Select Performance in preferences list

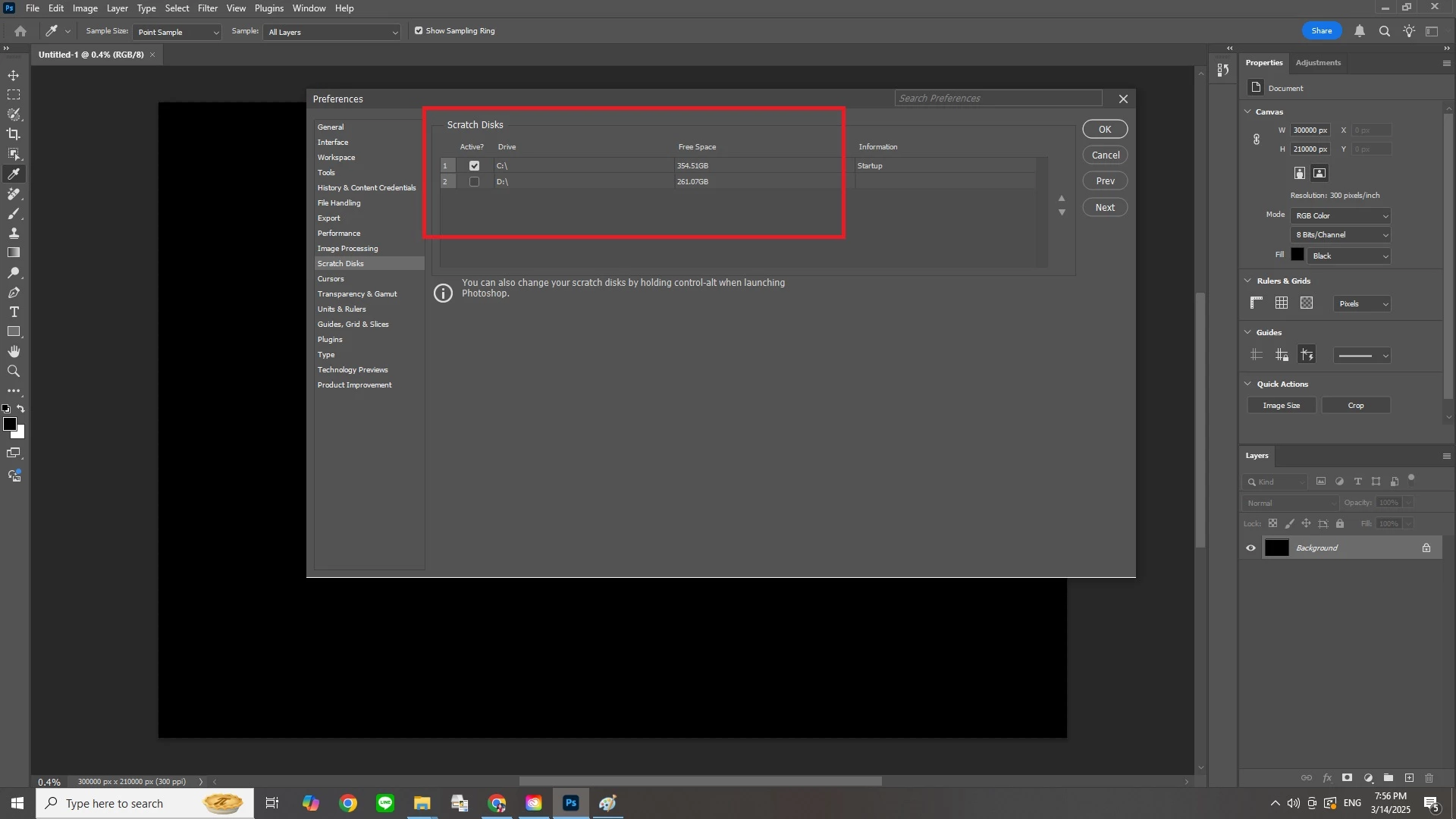point(339,234)
